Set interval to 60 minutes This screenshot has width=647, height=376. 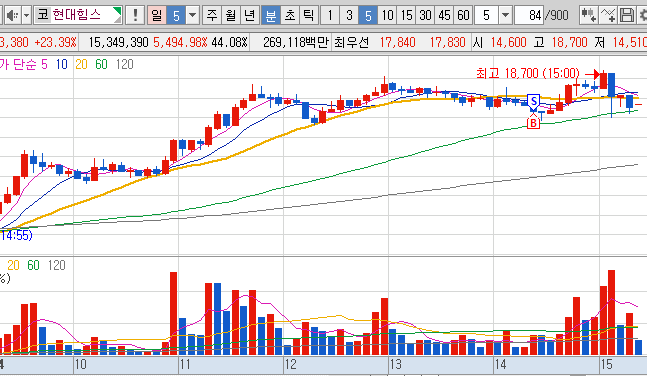[x=463, y=16]
